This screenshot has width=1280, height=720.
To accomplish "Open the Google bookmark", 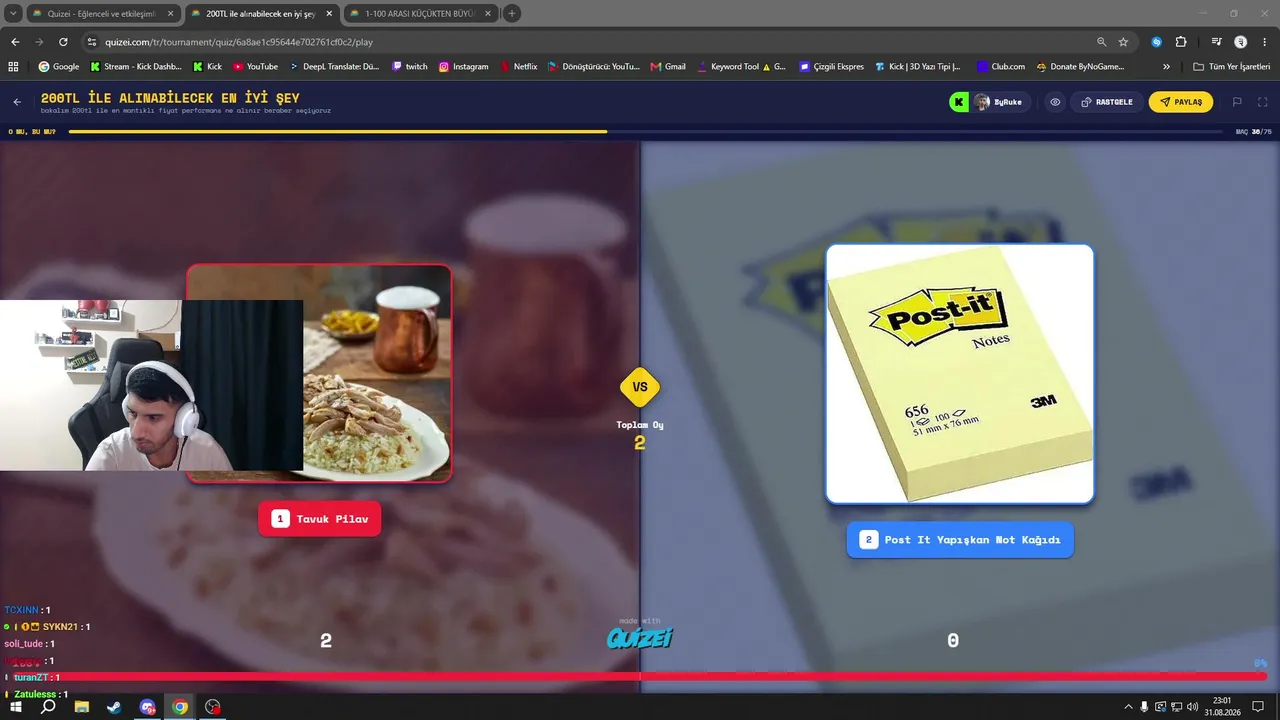I will 59,67.
